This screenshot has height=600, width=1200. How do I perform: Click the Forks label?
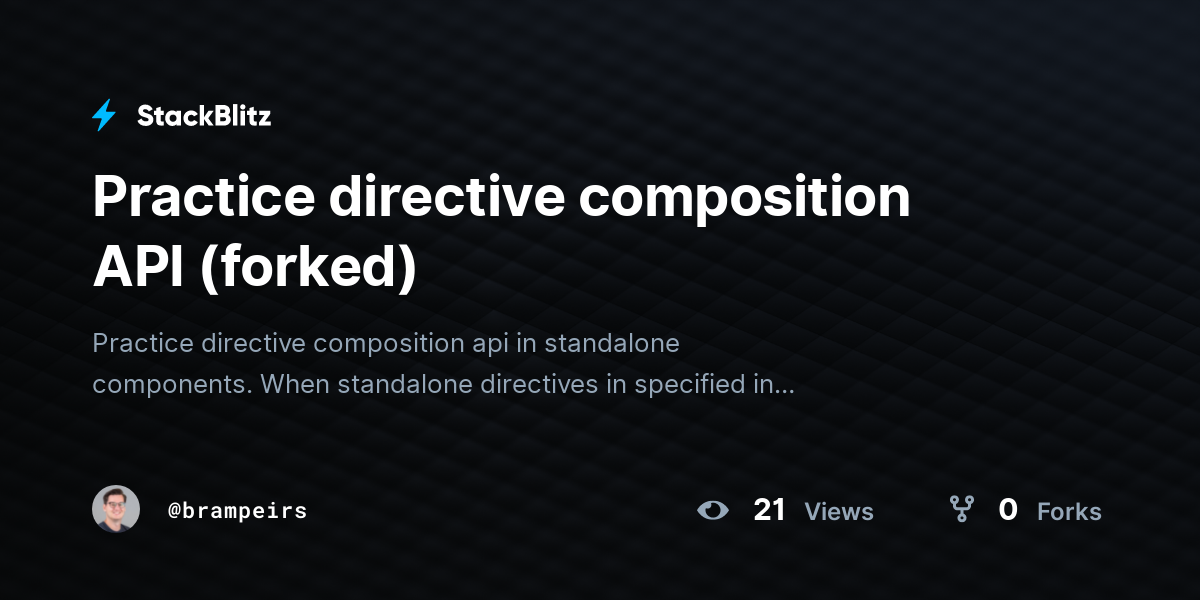point(1069,512)
